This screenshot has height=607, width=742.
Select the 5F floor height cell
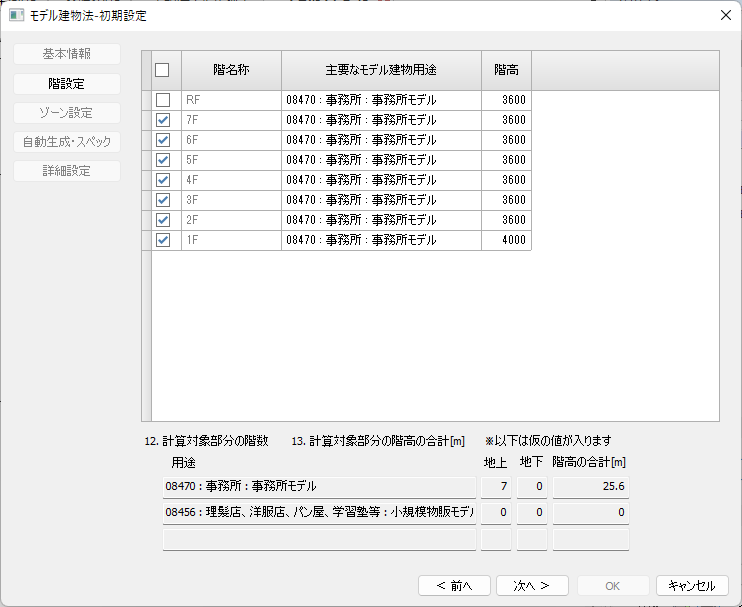tap(506, 160)
